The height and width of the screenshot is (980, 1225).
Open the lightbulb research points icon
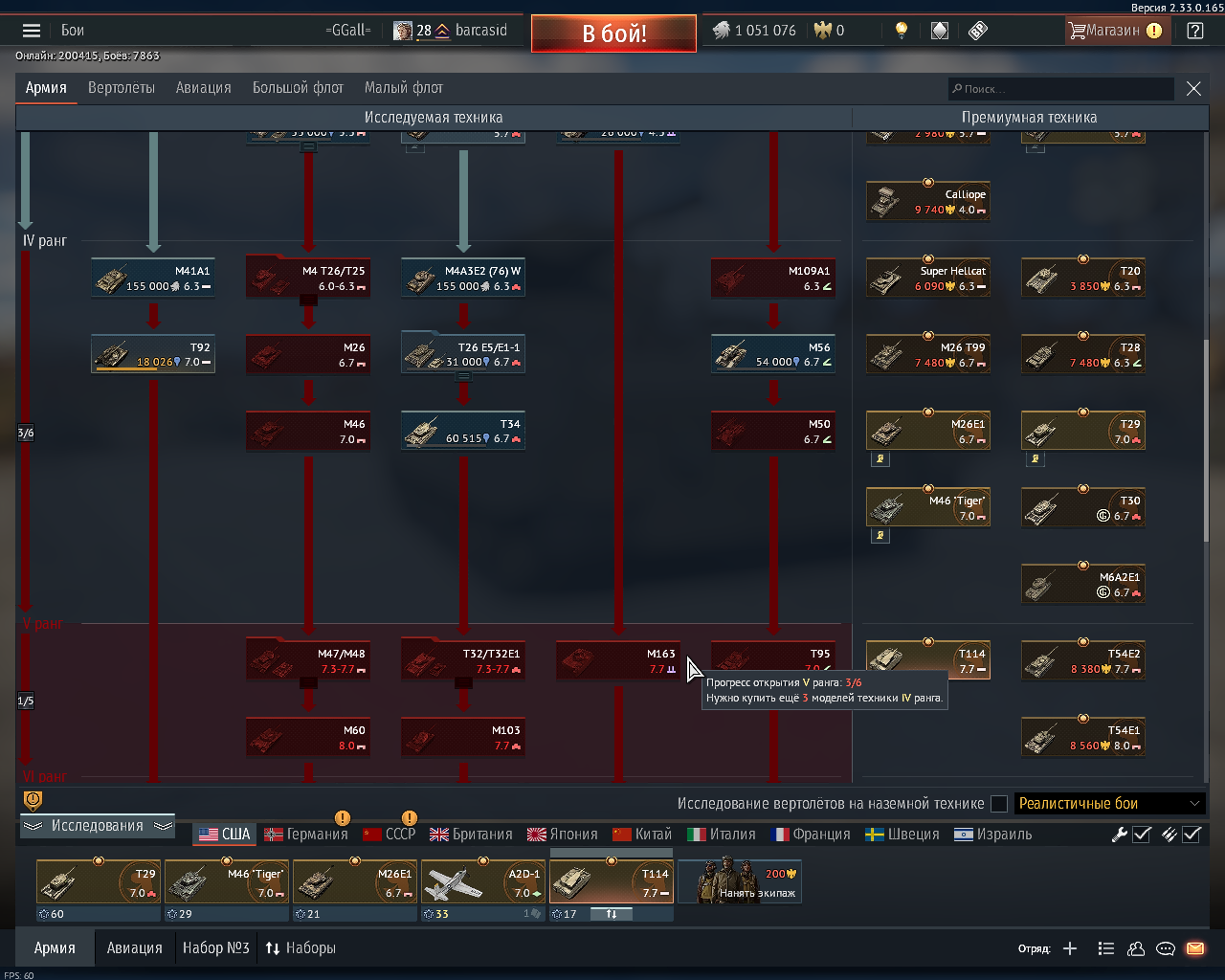tap(901, 31)
